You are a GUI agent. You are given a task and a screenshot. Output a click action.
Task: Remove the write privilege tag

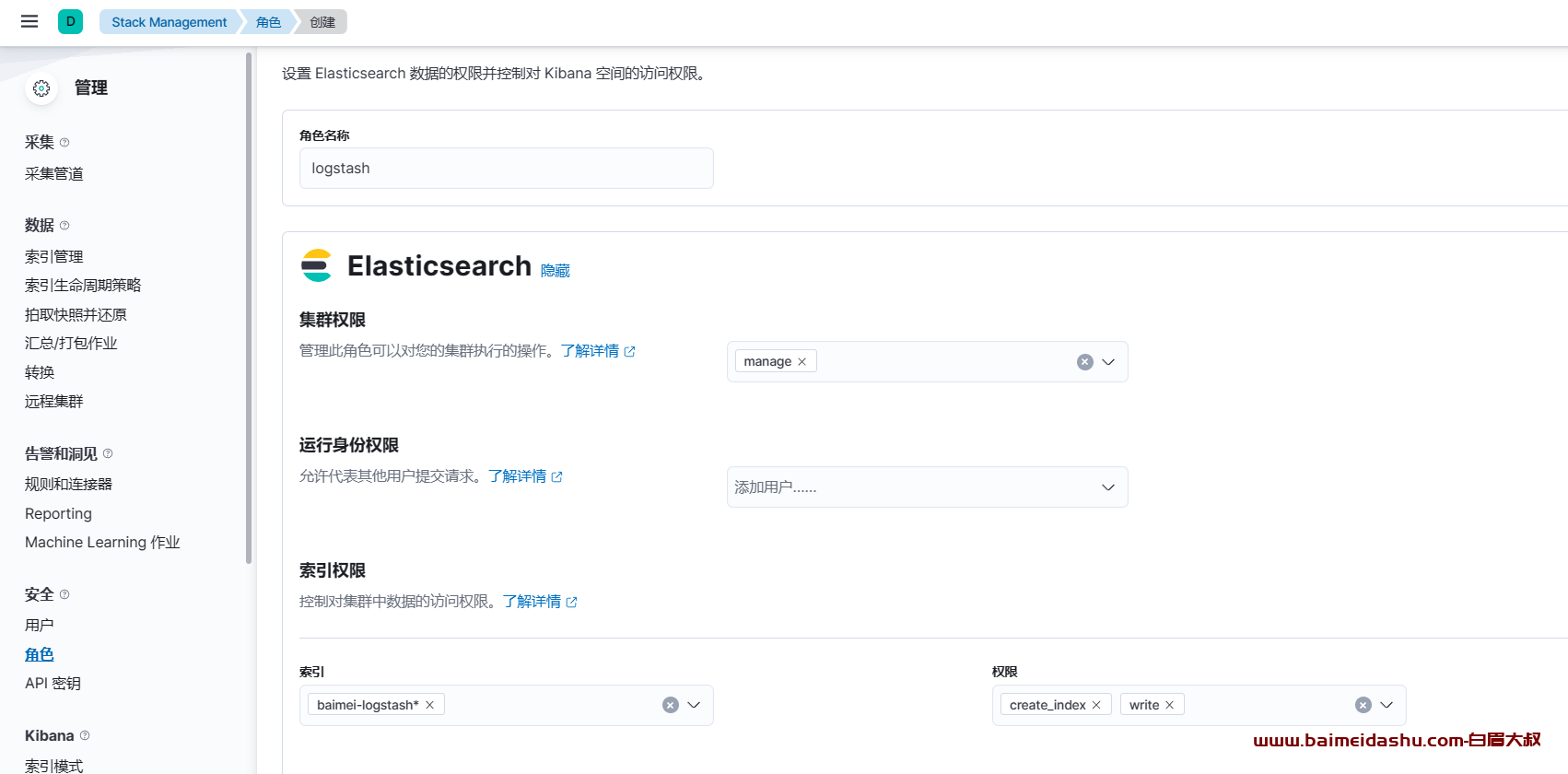click(1169, 705)
